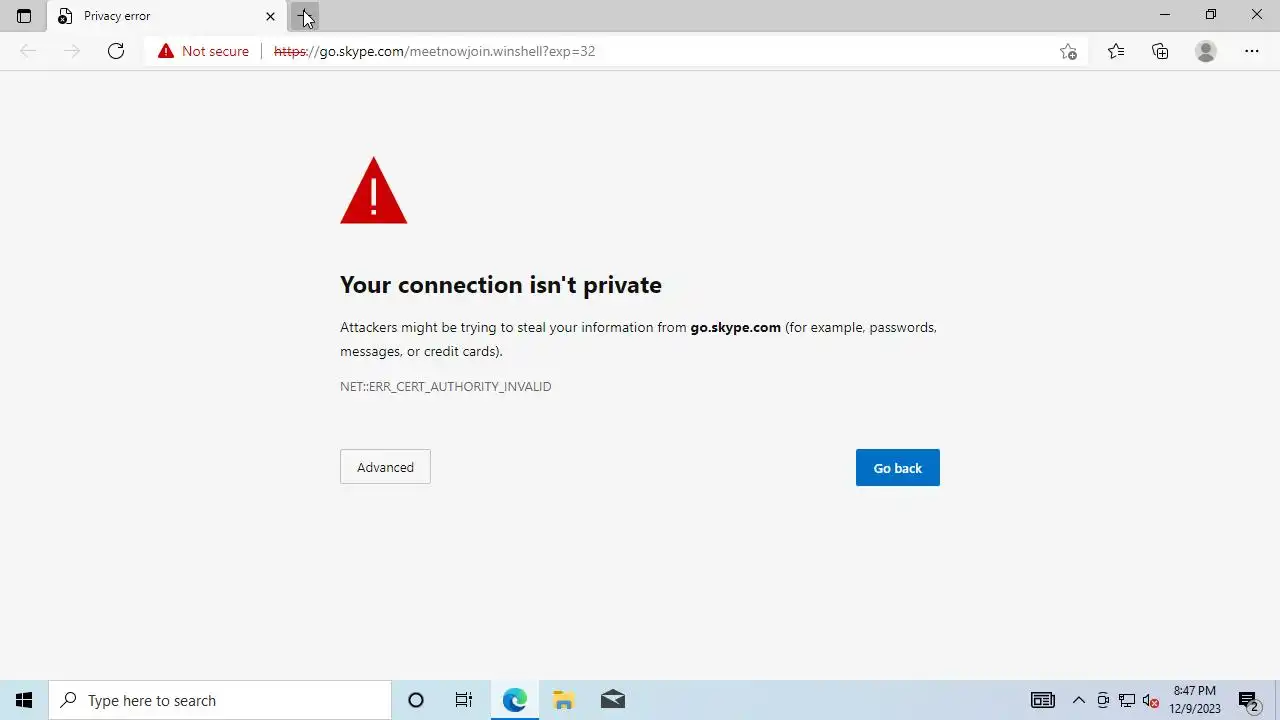Go back using the back arrow
The height and width of the screenshot is (720, 1280).
pyautogui.click(x=28, y=51)
